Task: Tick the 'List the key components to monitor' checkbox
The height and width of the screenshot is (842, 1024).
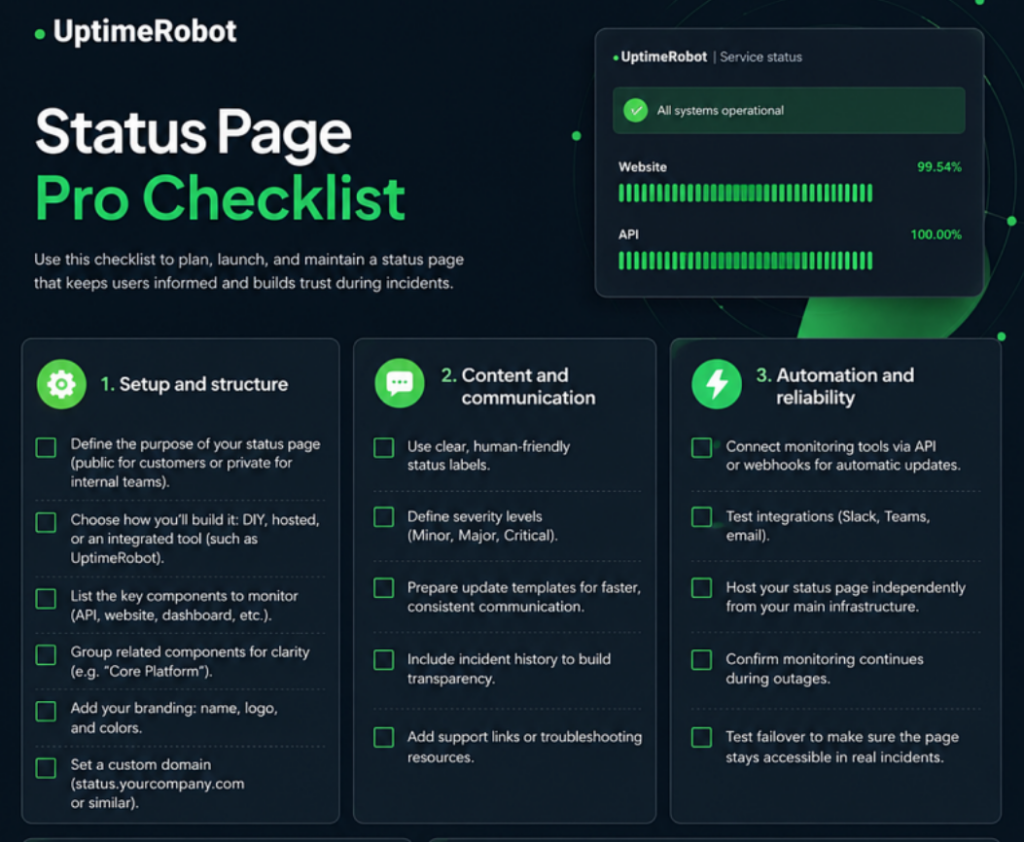Action: [46, 598]
